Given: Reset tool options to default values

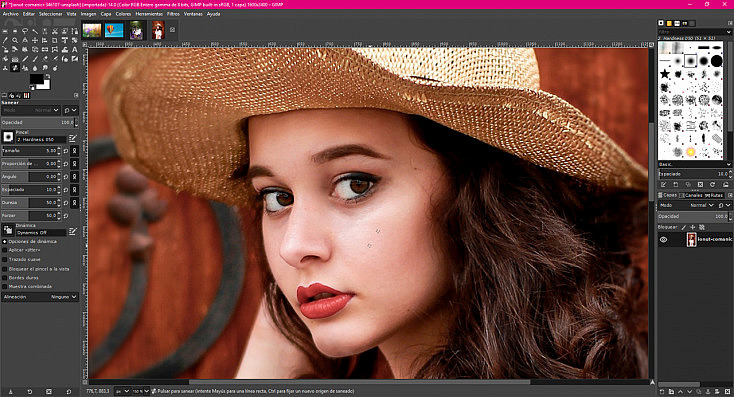Looking at the screenshot, I should point(68,391).
